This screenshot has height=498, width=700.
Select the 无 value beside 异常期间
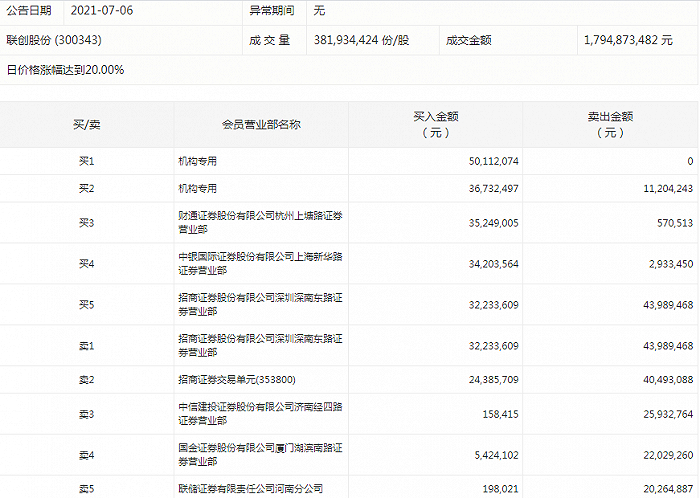(x=319, y=10)
